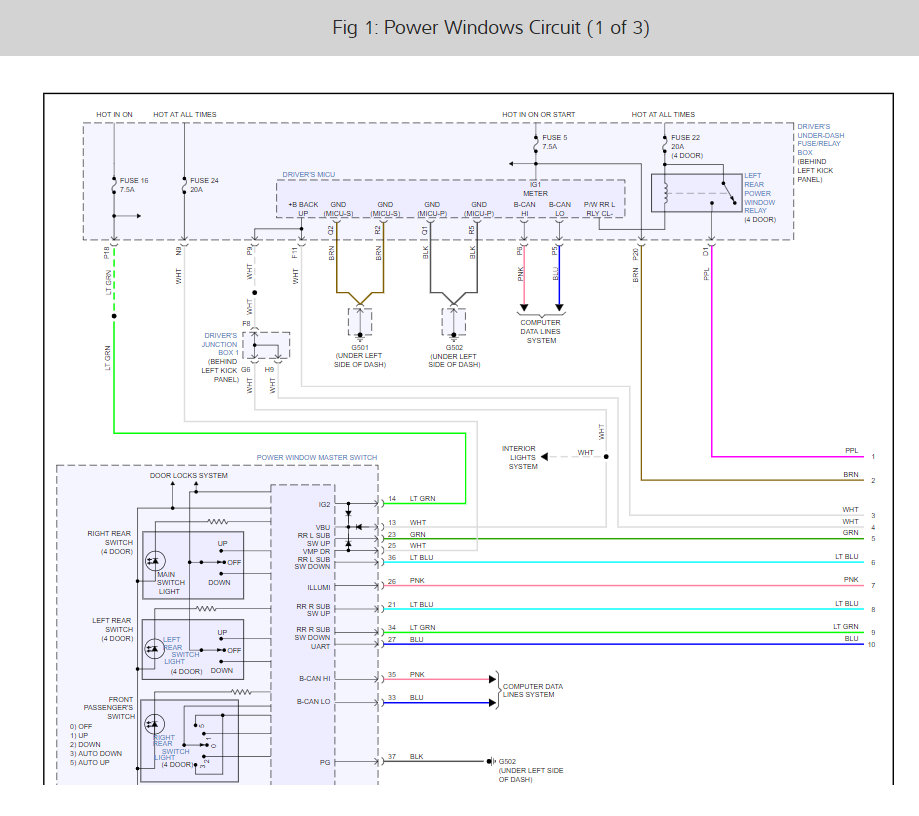This screenshot has height=816, width=919.
Task: Click pin '36 LT BLU' on the connector
Action: [410, 557]
